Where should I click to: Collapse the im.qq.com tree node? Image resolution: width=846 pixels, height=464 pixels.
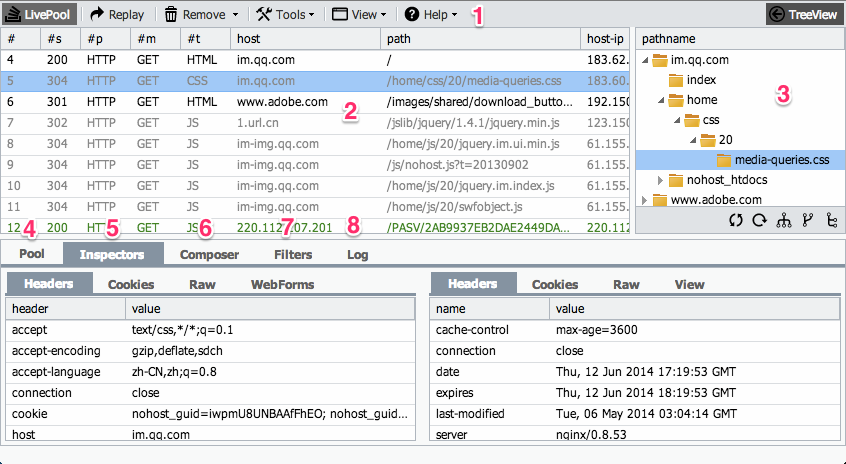pos(645,60)
